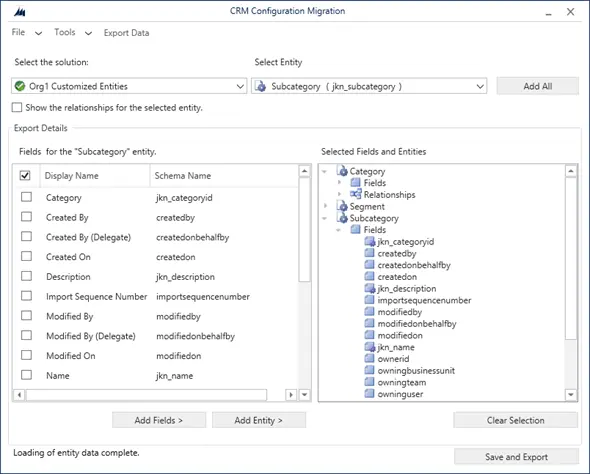This screenshot has height=474, width=590.
Task: Expand Relationships under the Category node
Action: coord(339,194)
